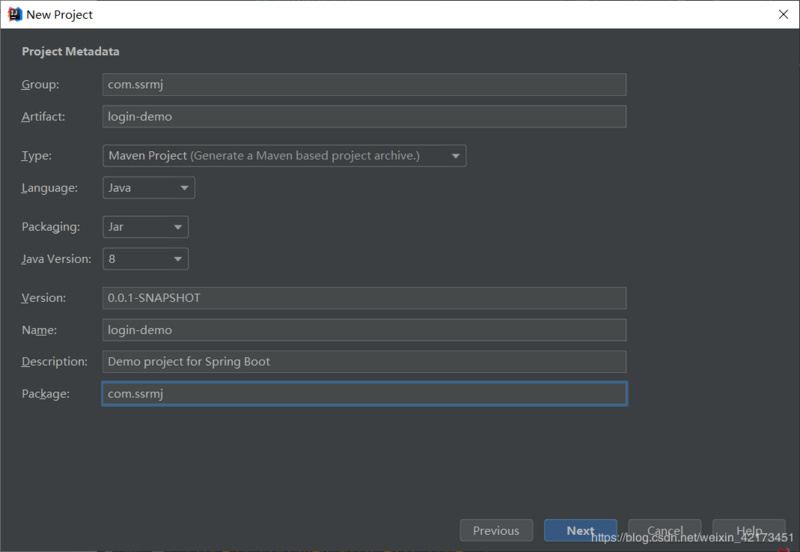
Task: Open the Packaging dropdown set to Jar
Action: click(145, 227)
